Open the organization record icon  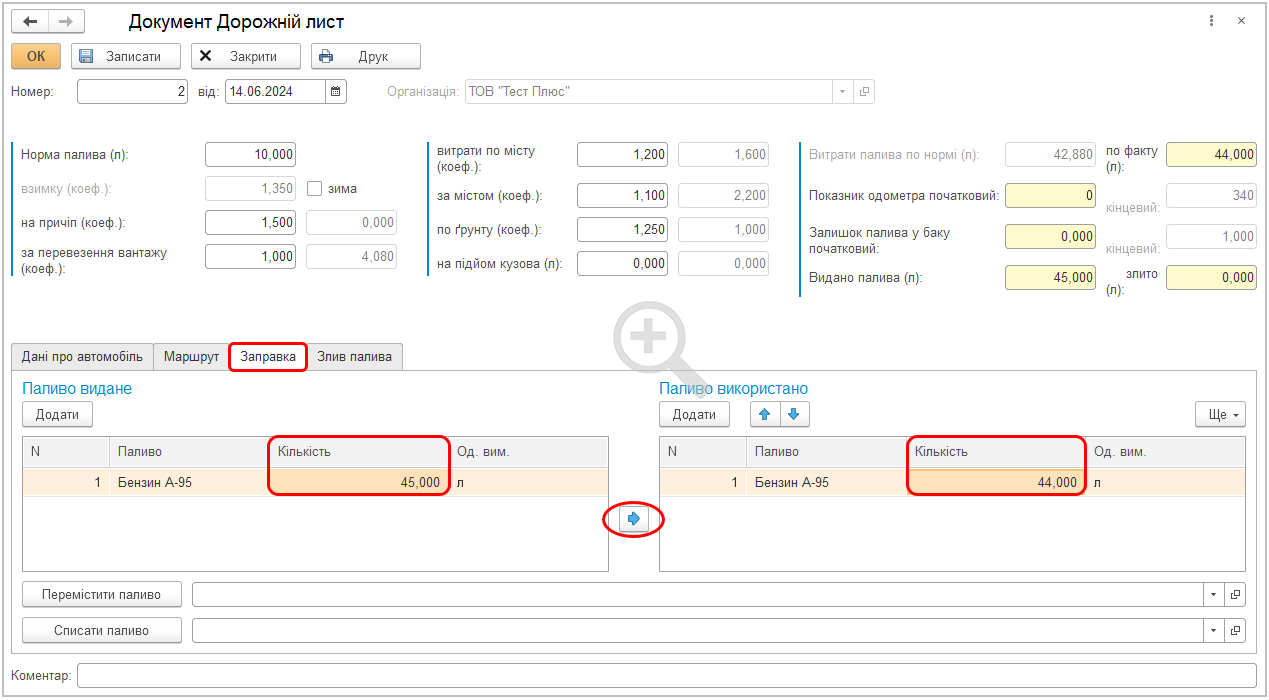click(x=865, y=92)
